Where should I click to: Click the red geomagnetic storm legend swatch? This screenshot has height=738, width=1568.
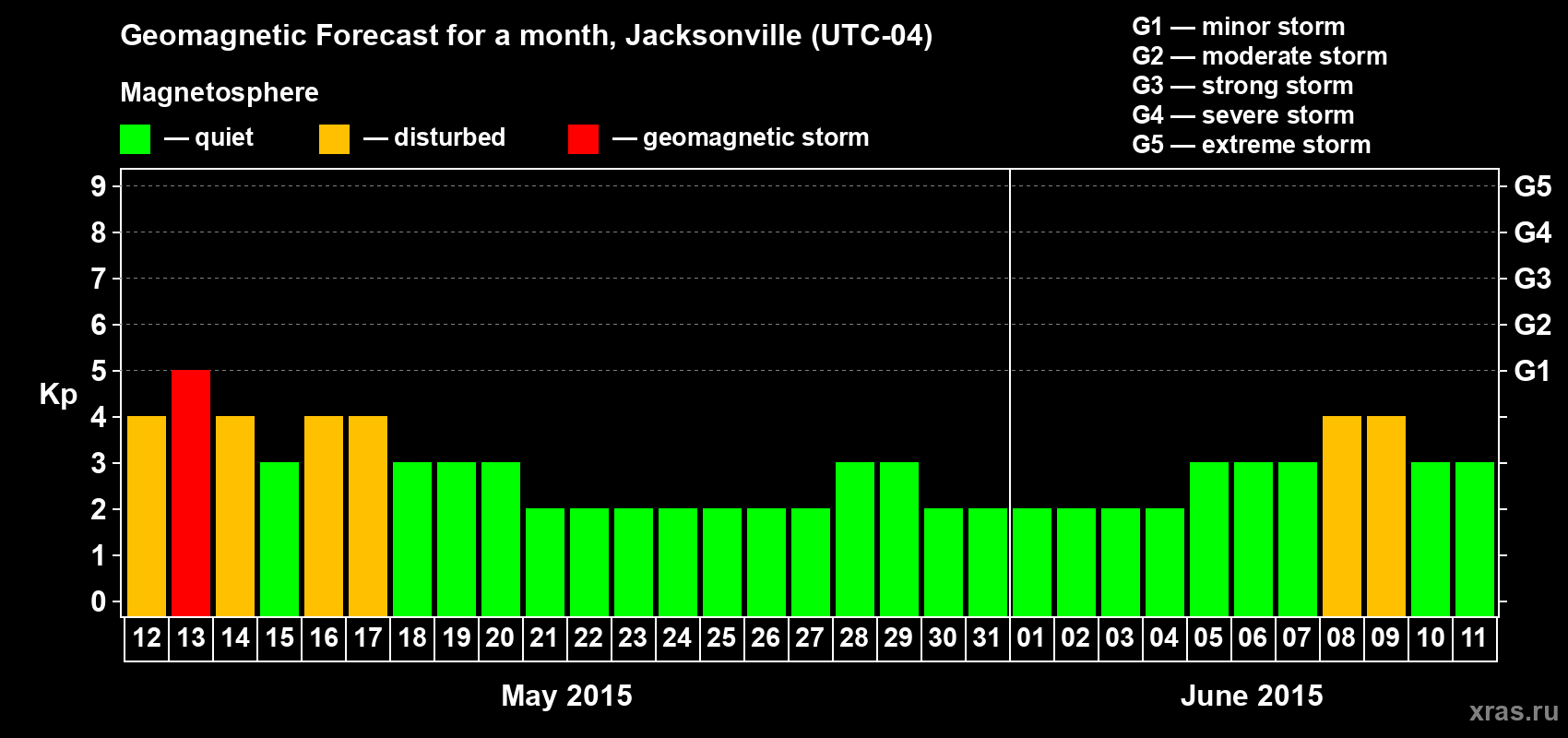coord(583,139)
